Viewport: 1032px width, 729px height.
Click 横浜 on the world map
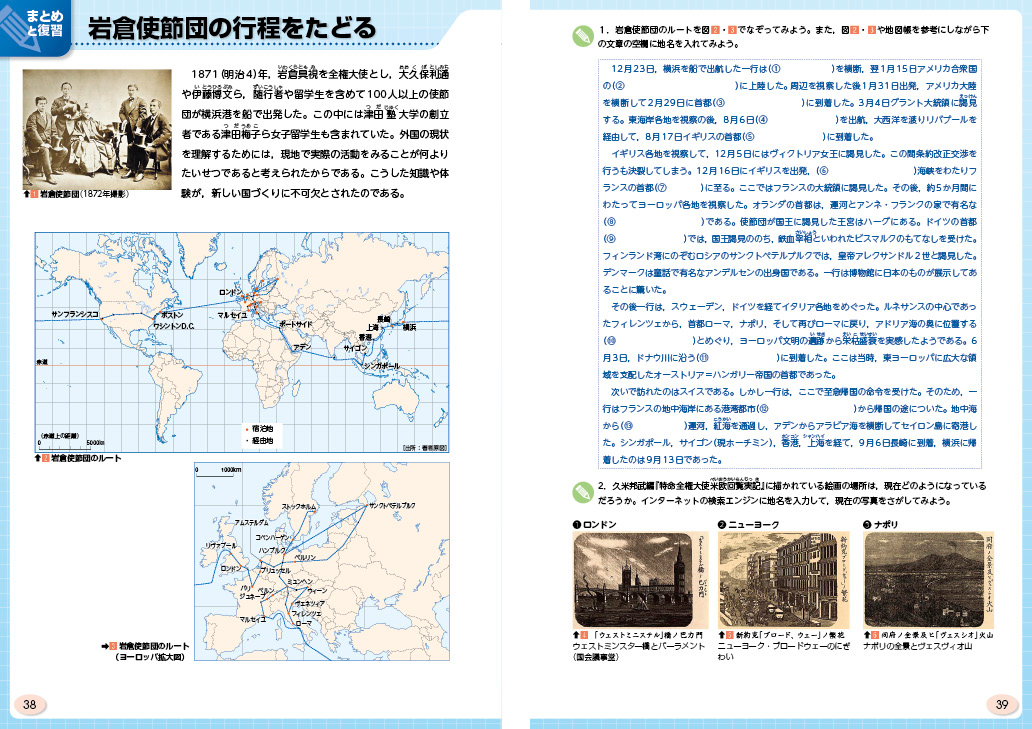(409, 327)
